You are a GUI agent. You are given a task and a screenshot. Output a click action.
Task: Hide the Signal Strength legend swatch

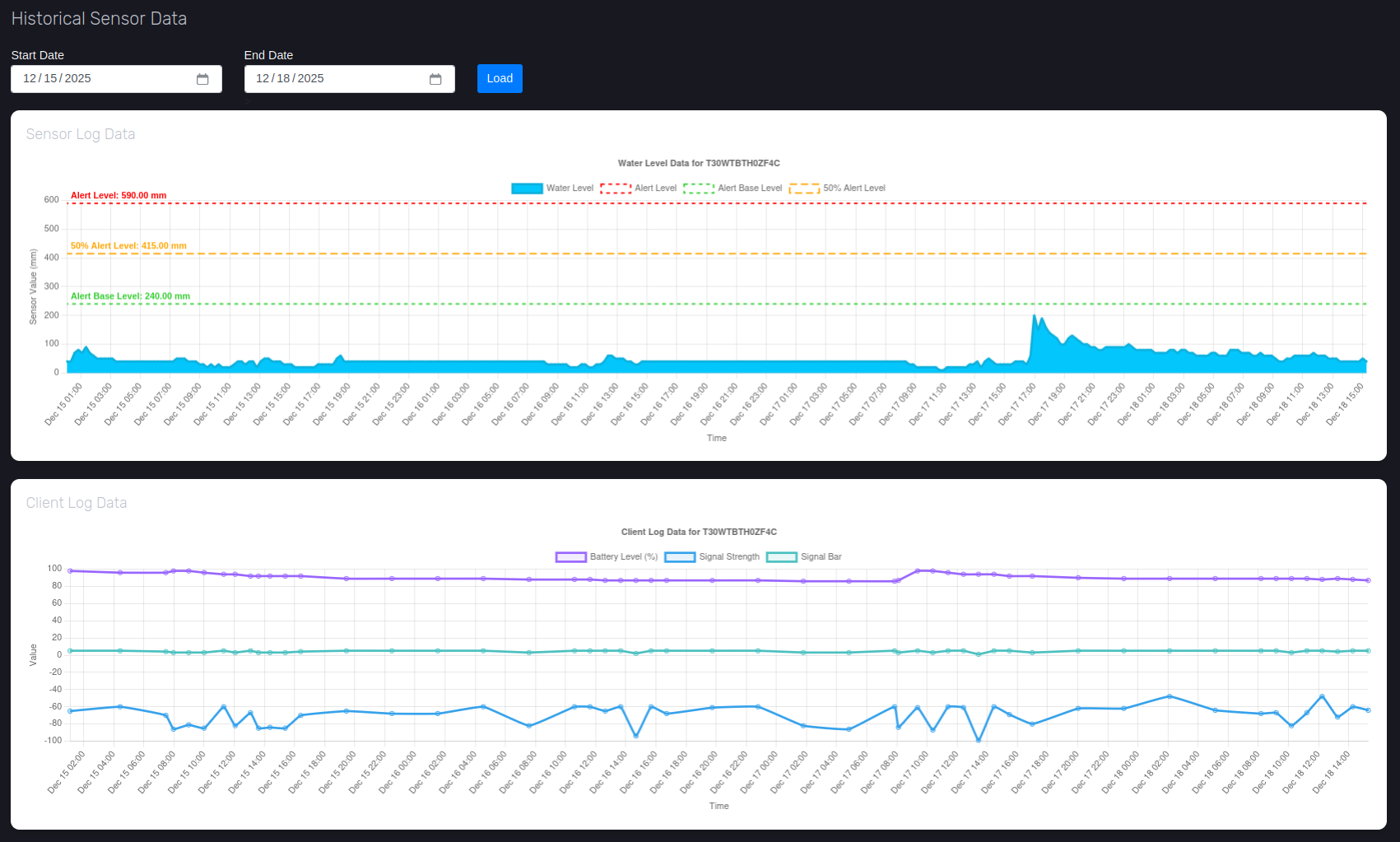pos(680,557)
